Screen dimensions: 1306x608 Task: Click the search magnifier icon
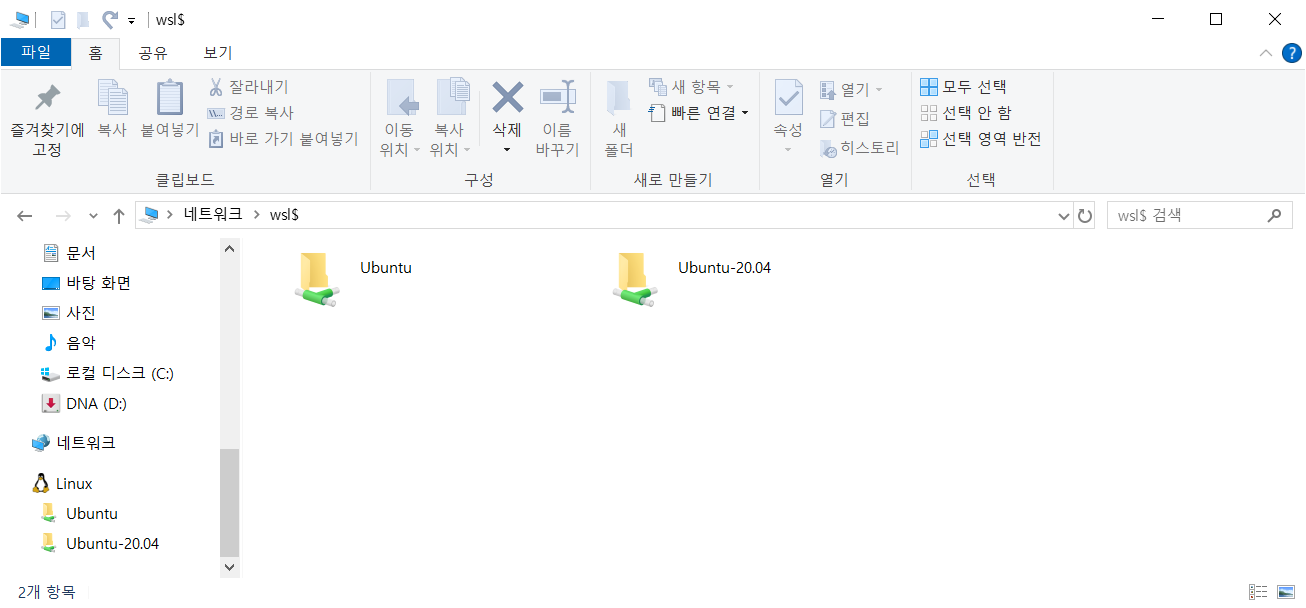pos(1274,215)
